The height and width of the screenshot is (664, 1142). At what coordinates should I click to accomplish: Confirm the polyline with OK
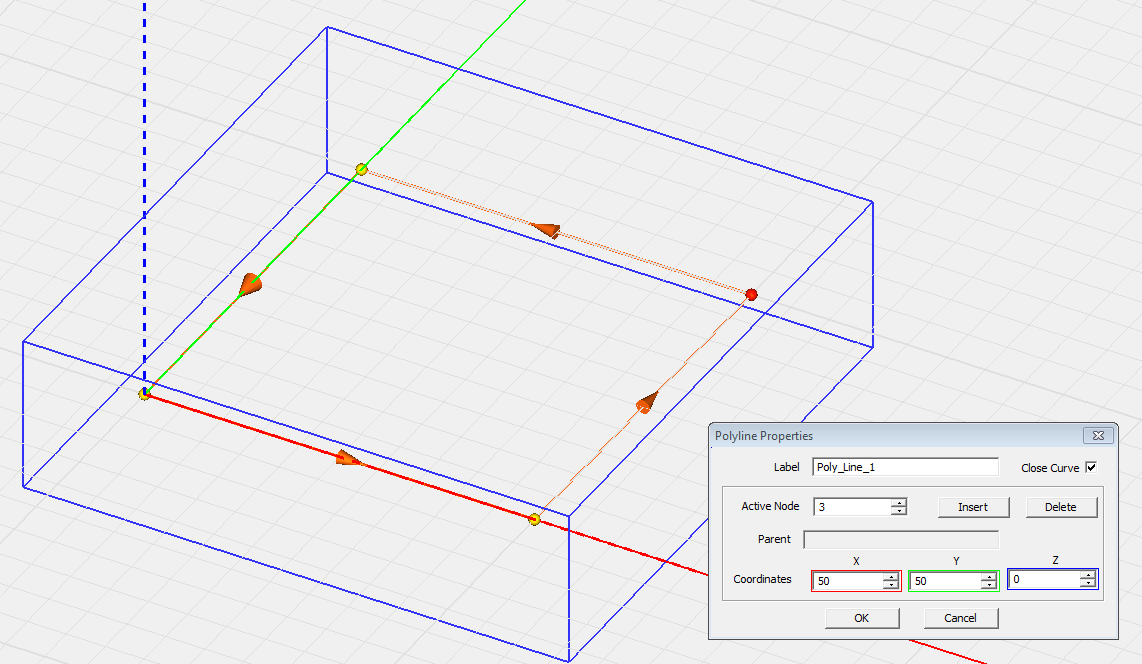point(861,618)
